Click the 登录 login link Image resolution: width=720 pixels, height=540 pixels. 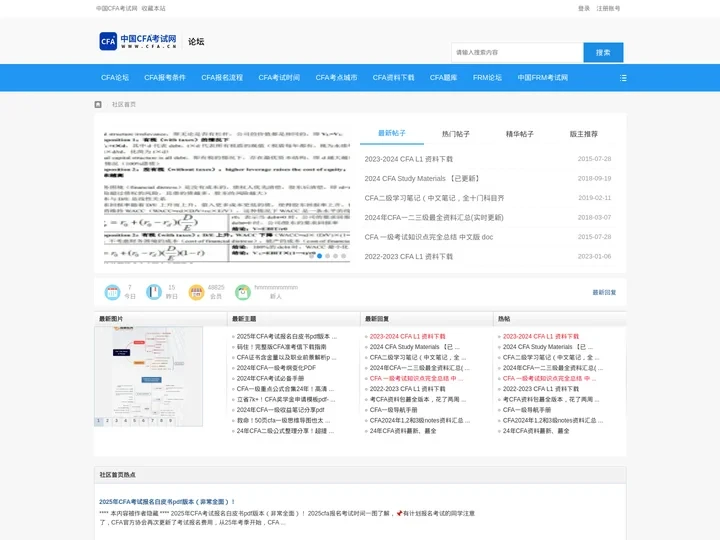(584, 8)
